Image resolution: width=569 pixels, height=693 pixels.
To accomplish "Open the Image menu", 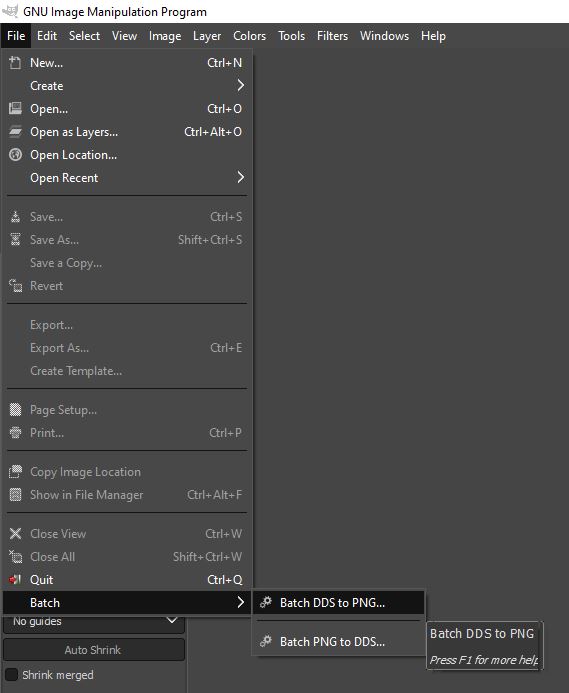I will pos(165,36).
